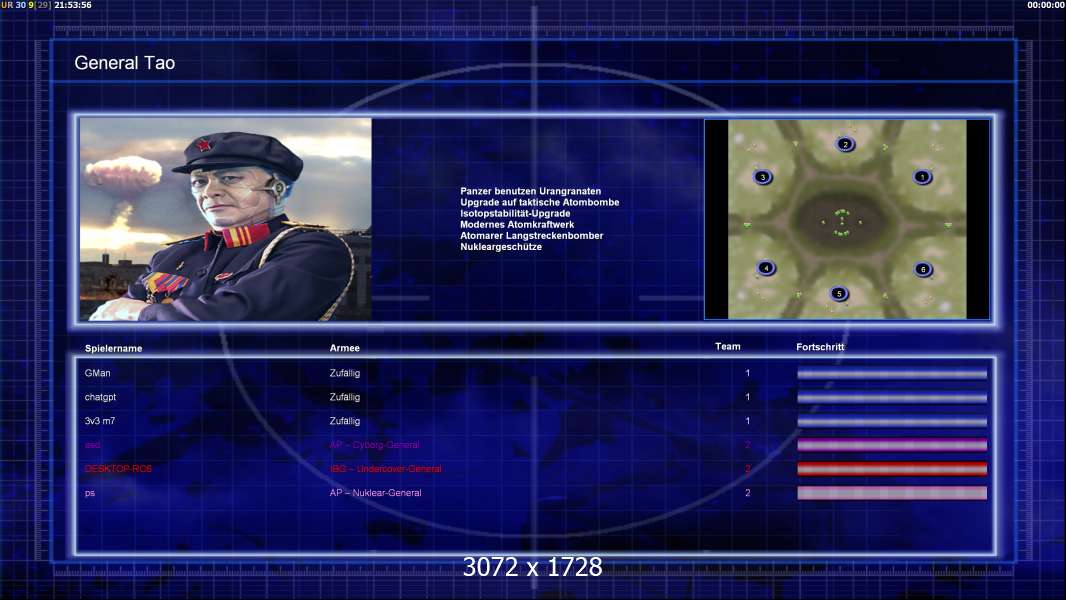Click the 00:00:00 timer readout
The image size is (1066, 600).
pyautogui.click(x=1046, y=5)
